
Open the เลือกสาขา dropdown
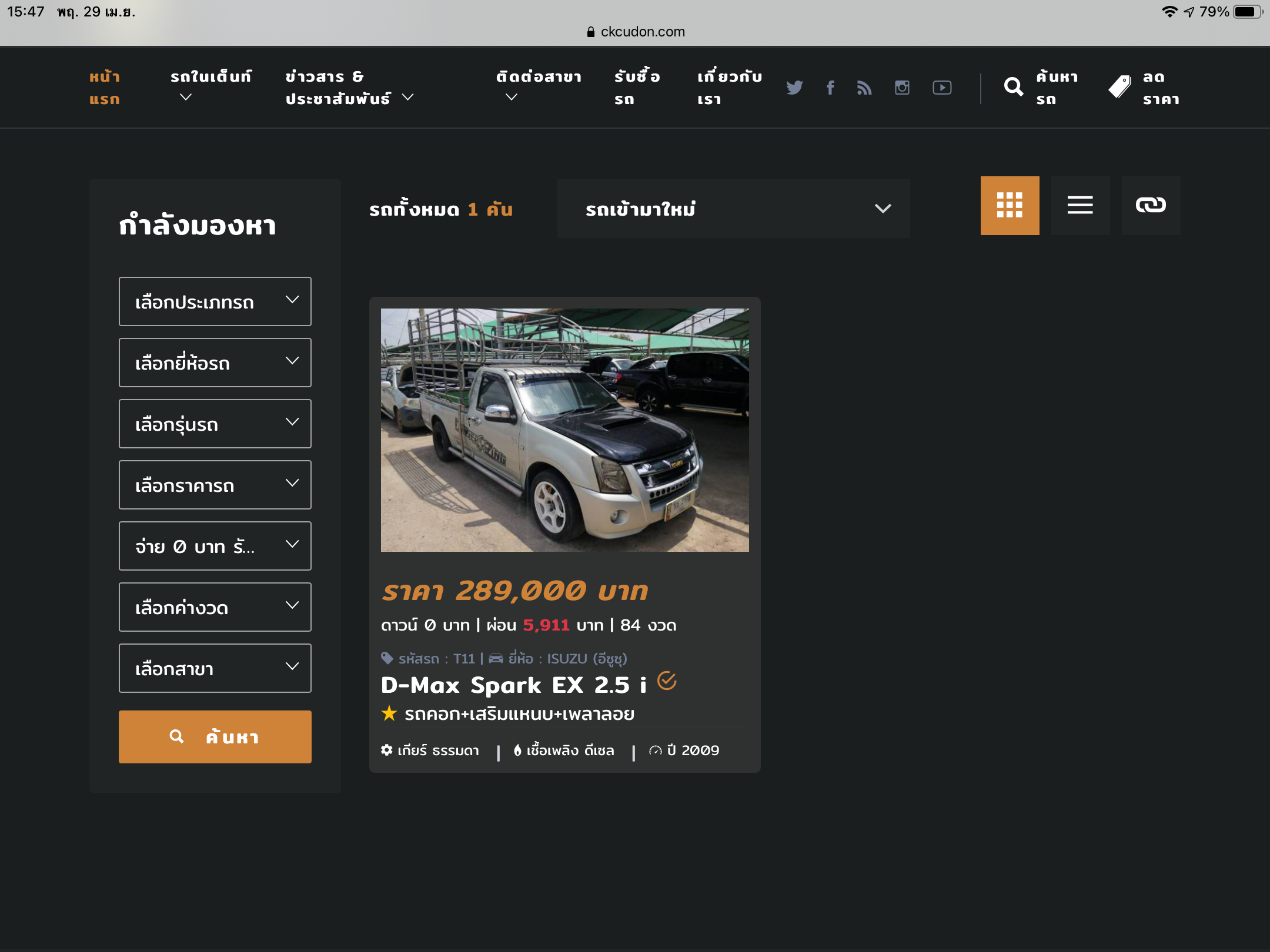coord(215,668)
